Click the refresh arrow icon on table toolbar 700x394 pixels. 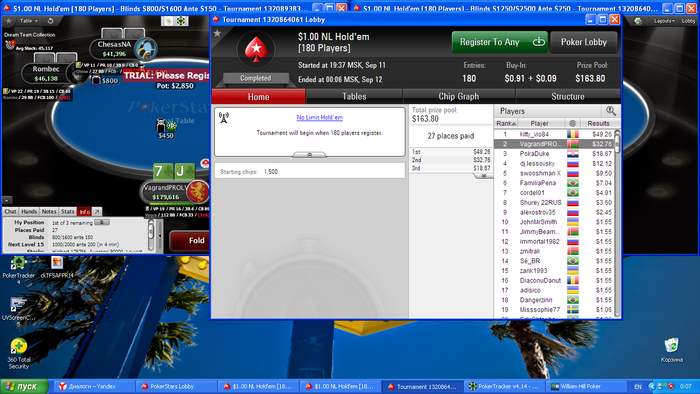pos(50,21)
